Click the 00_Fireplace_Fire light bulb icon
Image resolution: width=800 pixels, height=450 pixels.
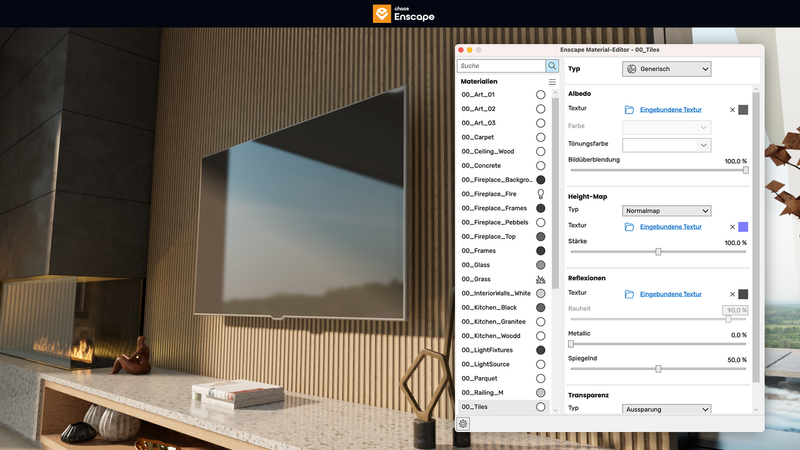click(x=540, y=194)
